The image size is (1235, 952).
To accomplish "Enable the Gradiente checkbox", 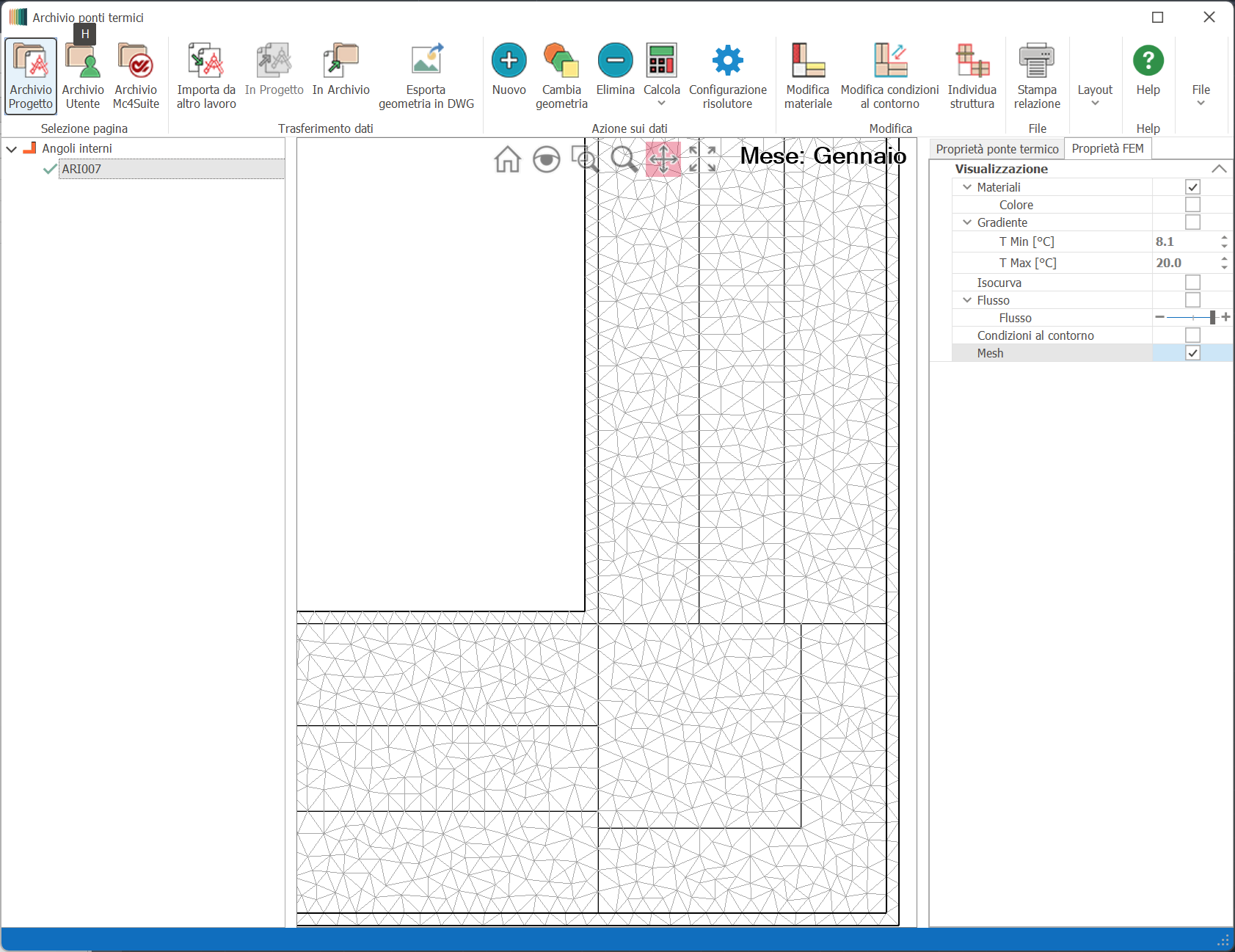I will pyautogui.click(x=1193, y=222).
